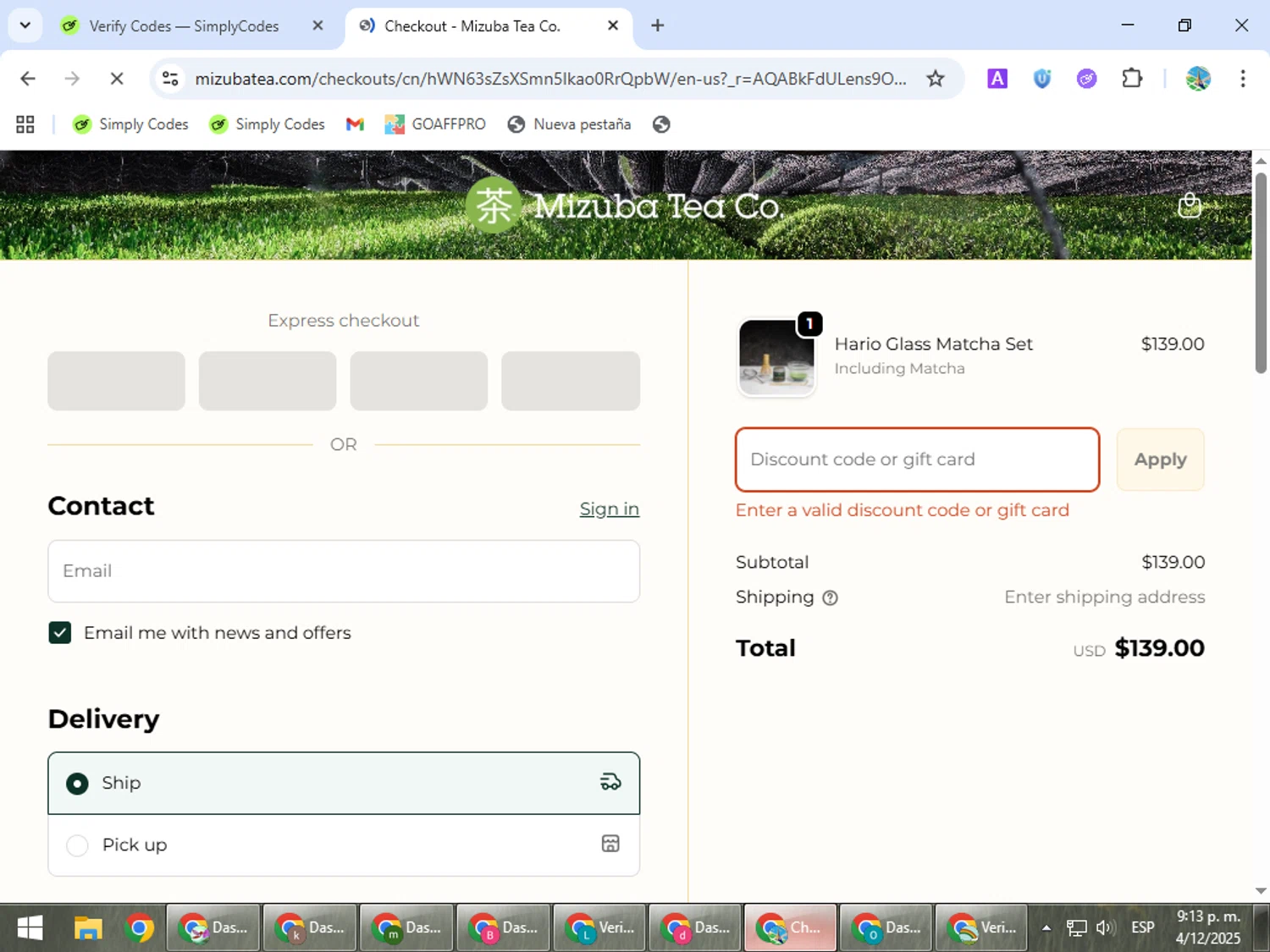Image resolution: width=1270 pixels, height=952 pixels.
Task: Open a new browser tab
Action: [657, 25]
